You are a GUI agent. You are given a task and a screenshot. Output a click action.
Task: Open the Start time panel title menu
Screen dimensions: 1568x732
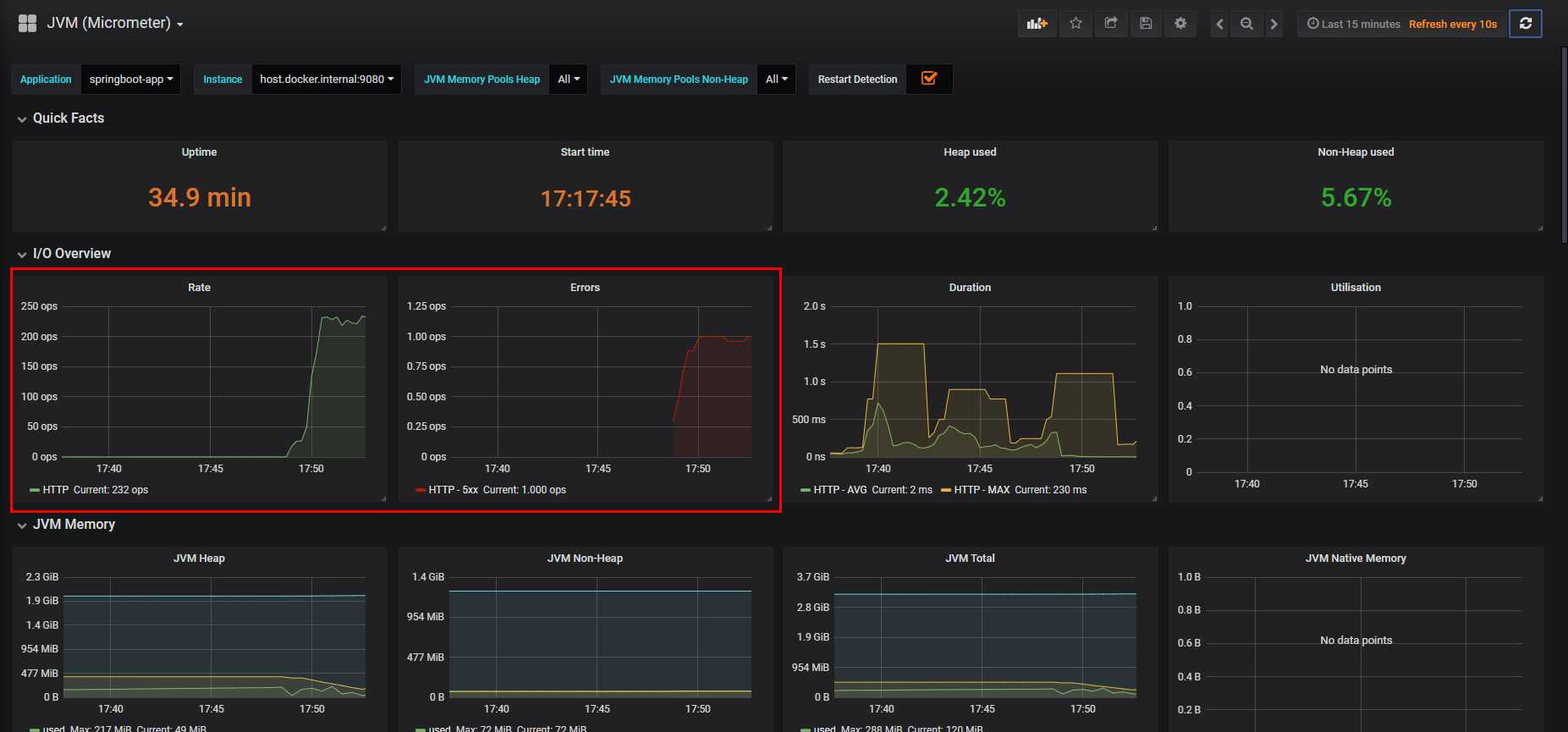click(585, 152)
